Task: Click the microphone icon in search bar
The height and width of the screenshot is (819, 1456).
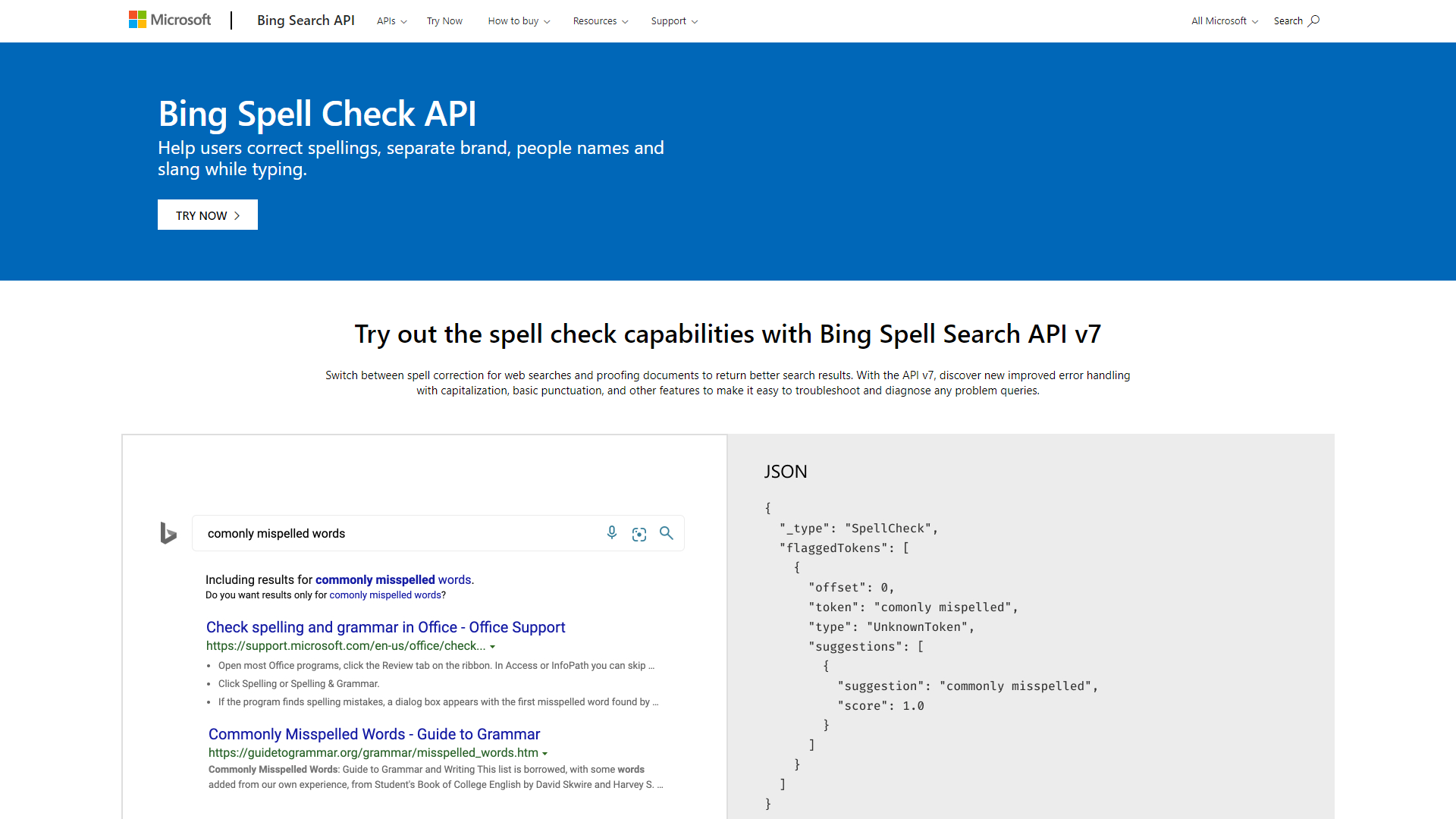Action: (x=612, y=533)
